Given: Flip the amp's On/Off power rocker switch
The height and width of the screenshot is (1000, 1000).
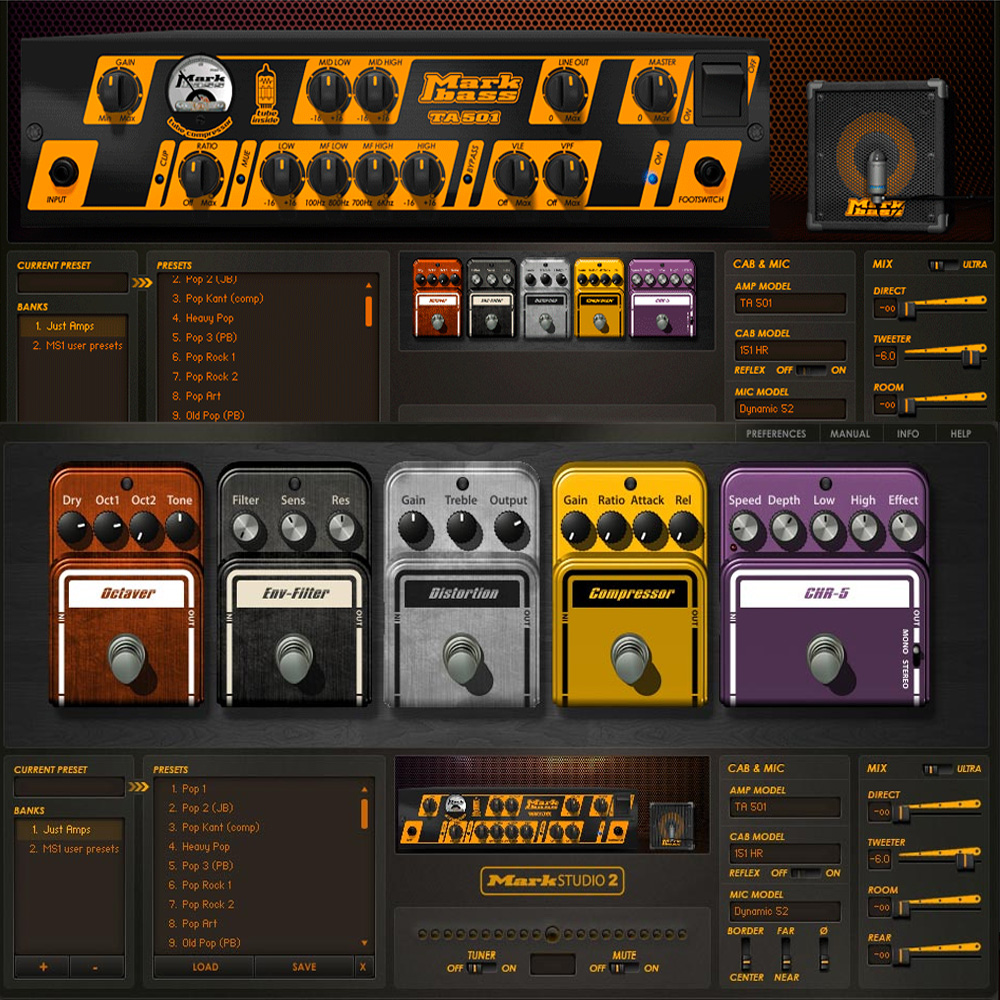Looking at the screenshot, I should click(x=721, y=90).
